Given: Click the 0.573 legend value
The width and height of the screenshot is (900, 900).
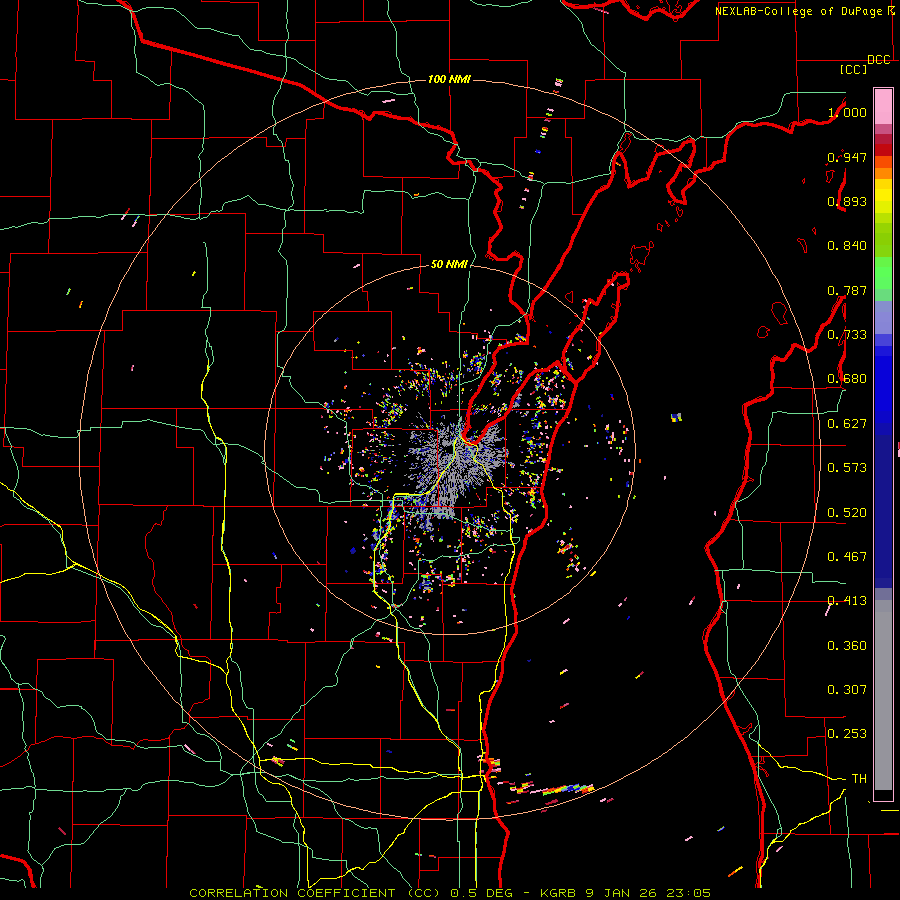Looking at the screenshot, I should [847, 468].
